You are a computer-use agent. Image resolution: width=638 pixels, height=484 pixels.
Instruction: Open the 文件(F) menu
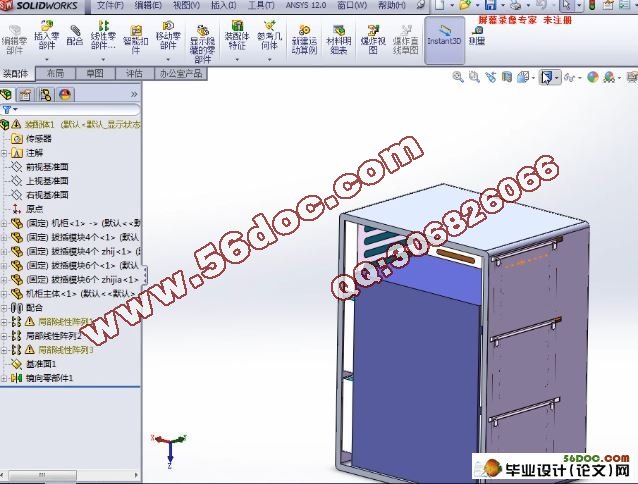[110, 5]
